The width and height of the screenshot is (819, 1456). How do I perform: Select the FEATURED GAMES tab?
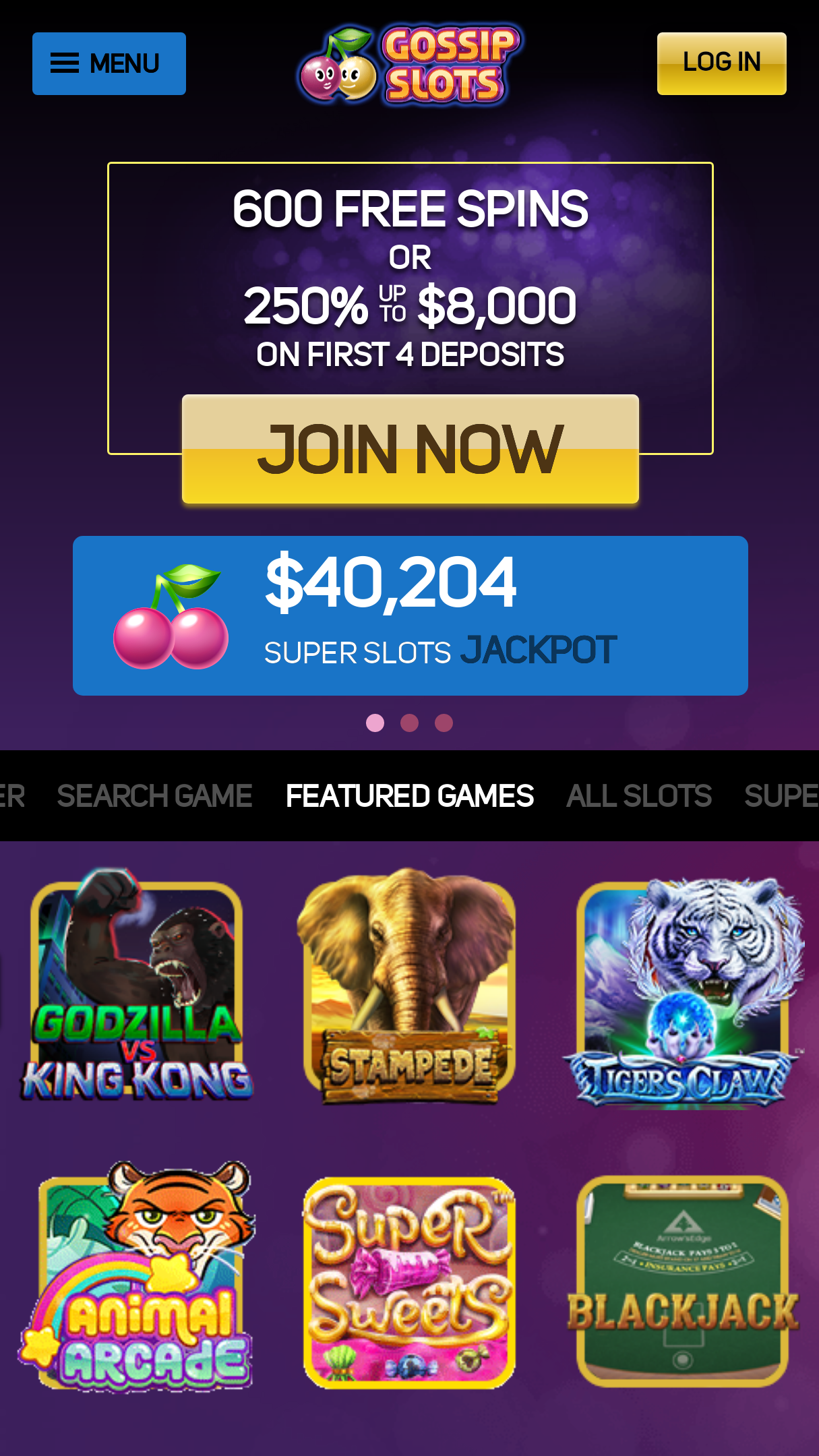click(x=410, y=796)
